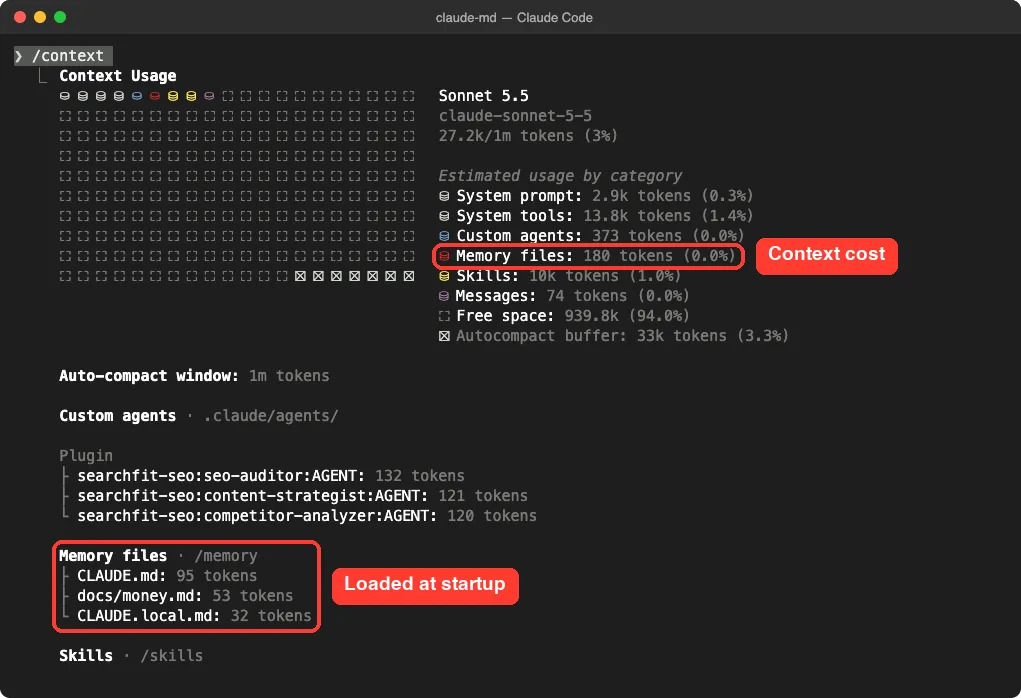Click the blue Custom agents legend icon
Viewport: 1021px width, 698px height.
pyautogui.click(x=444, y=236)
